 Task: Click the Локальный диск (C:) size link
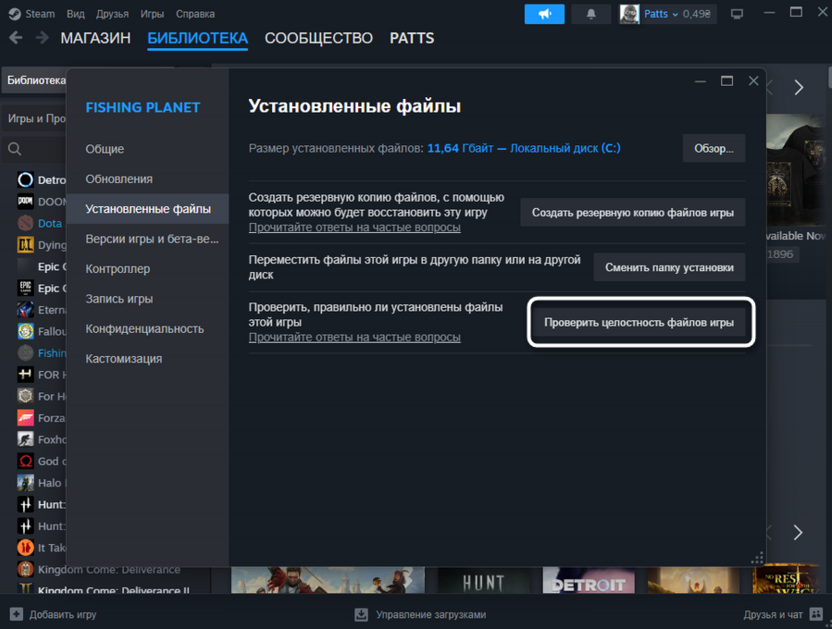[x=565, y=148]
